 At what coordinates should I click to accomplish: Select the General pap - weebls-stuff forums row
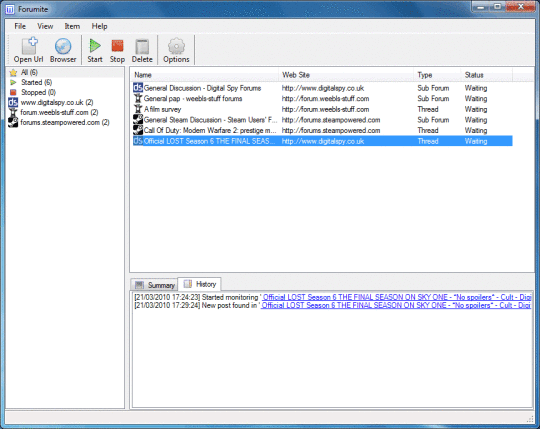[323, 98]
